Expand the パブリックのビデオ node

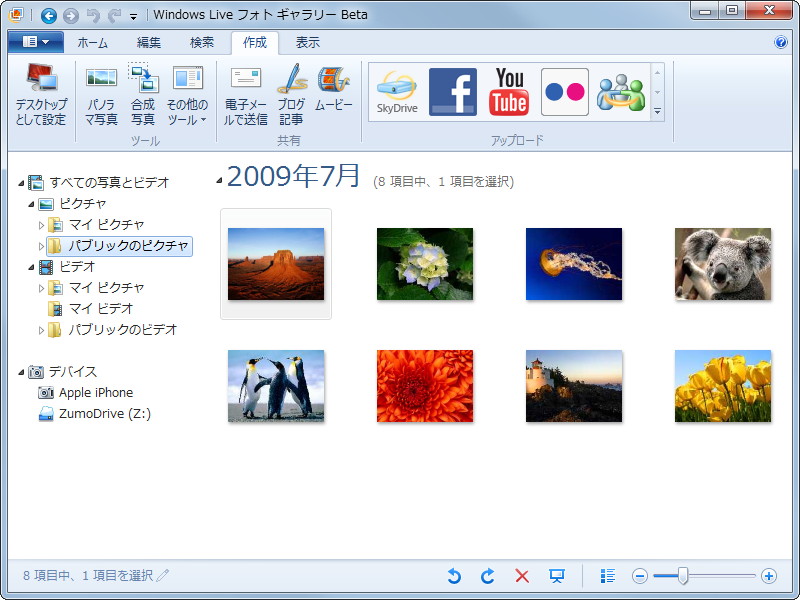click(41, 330)
